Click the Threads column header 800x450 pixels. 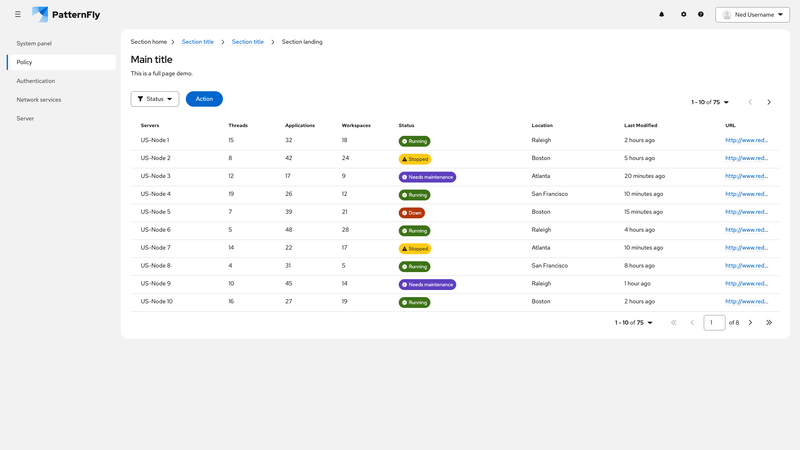click(x=238, y=125)
